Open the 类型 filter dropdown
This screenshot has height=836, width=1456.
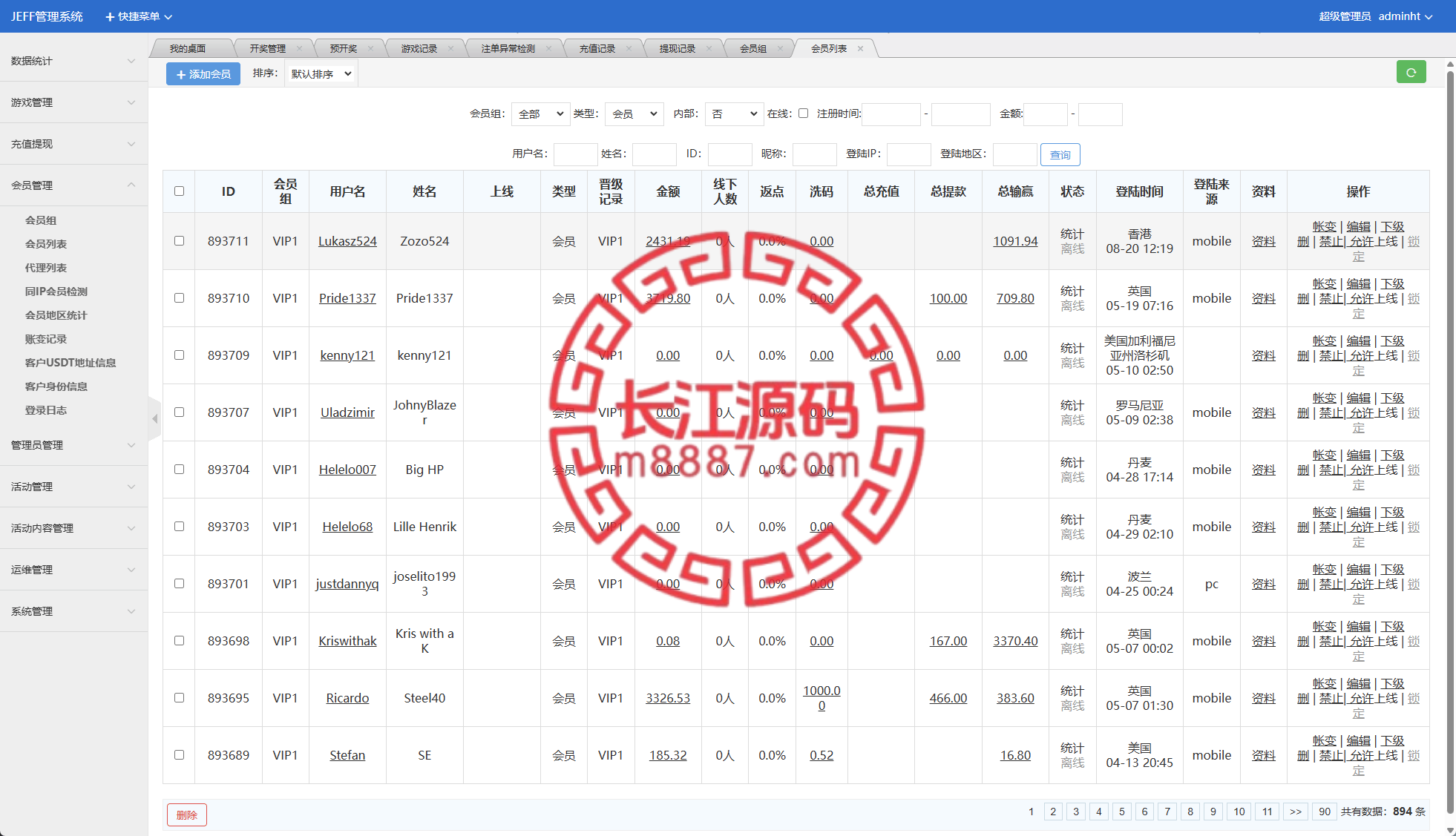(x=634, y=113)
